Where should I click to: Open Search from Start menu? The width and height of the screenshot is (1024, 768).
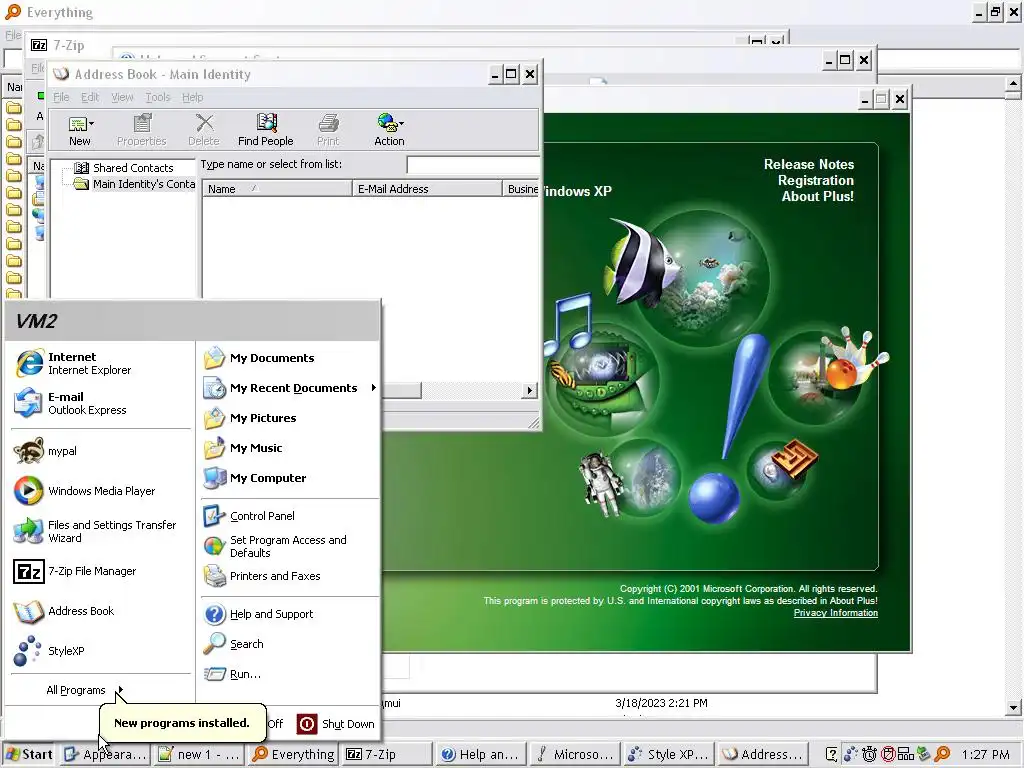click(290, 644)
